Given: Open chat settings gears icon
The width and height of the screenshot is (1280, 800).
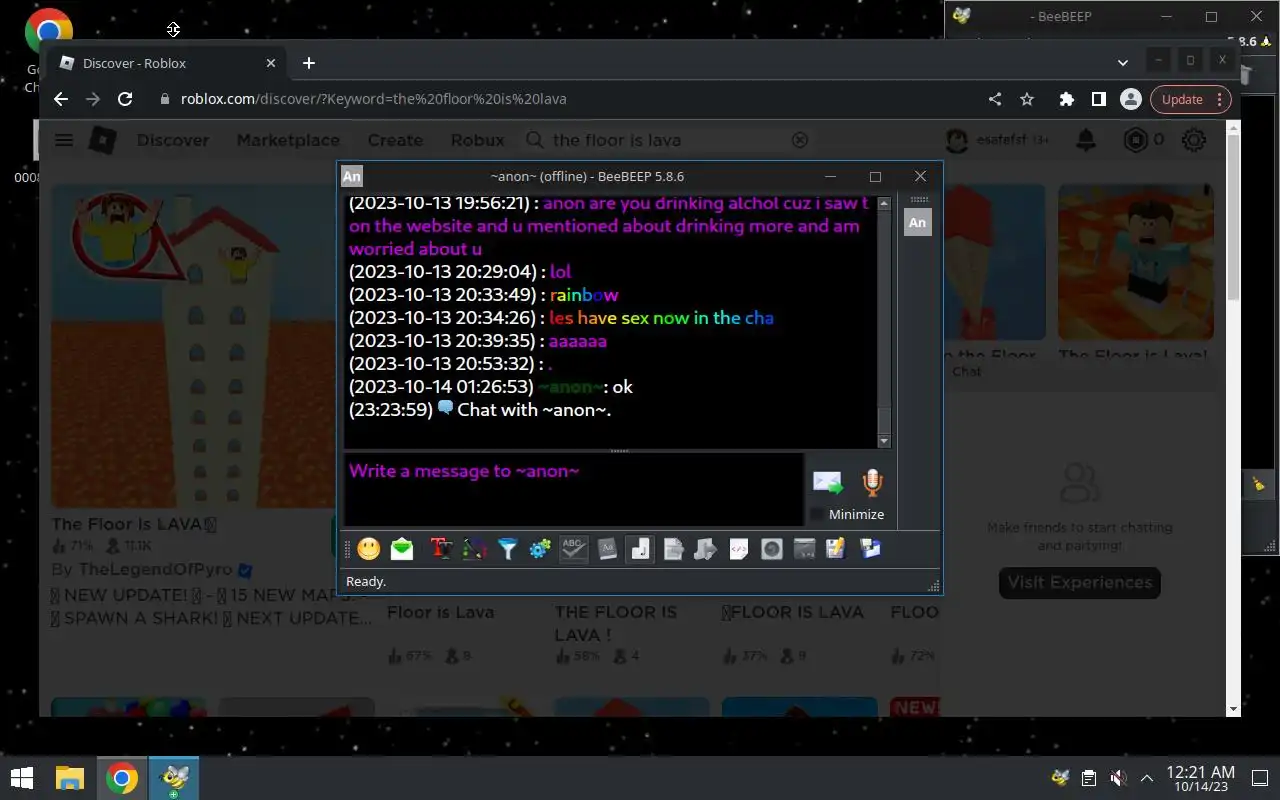Looking at the screenshot, I should pyautogui.click(x=540, y=549).
